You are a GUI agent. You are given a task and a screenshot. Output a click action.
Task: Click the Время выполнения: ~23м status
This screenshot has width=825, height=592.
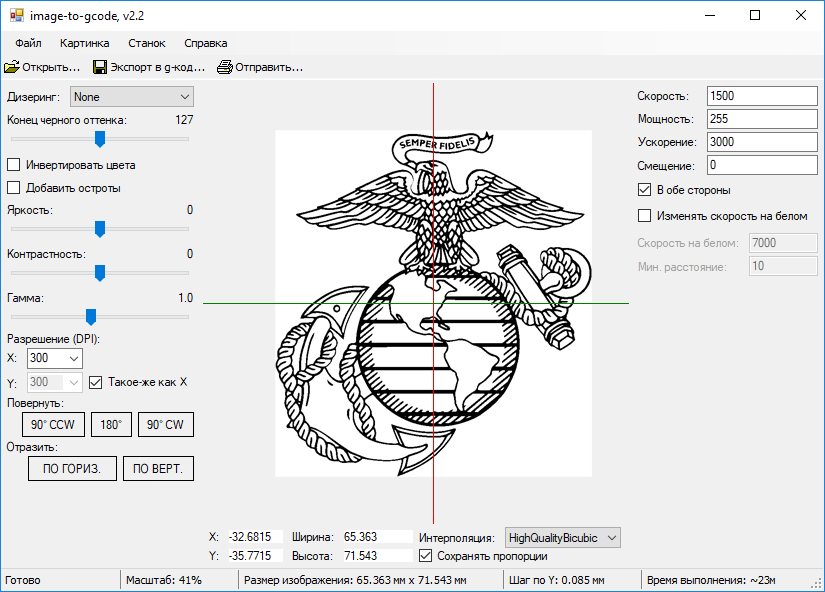711,580
